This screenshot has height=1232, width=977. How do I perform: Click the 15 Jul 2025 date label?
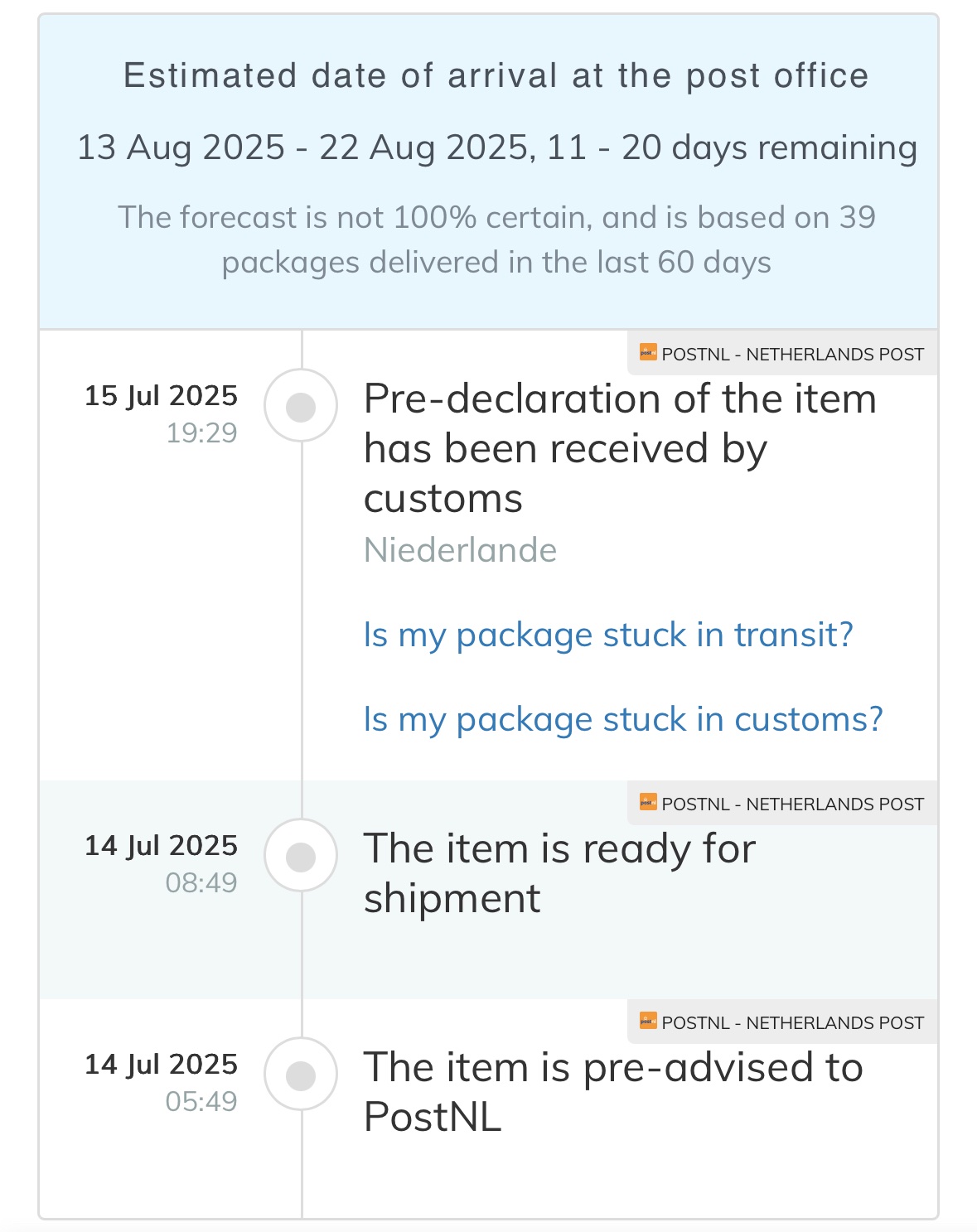tap(161, 396)
